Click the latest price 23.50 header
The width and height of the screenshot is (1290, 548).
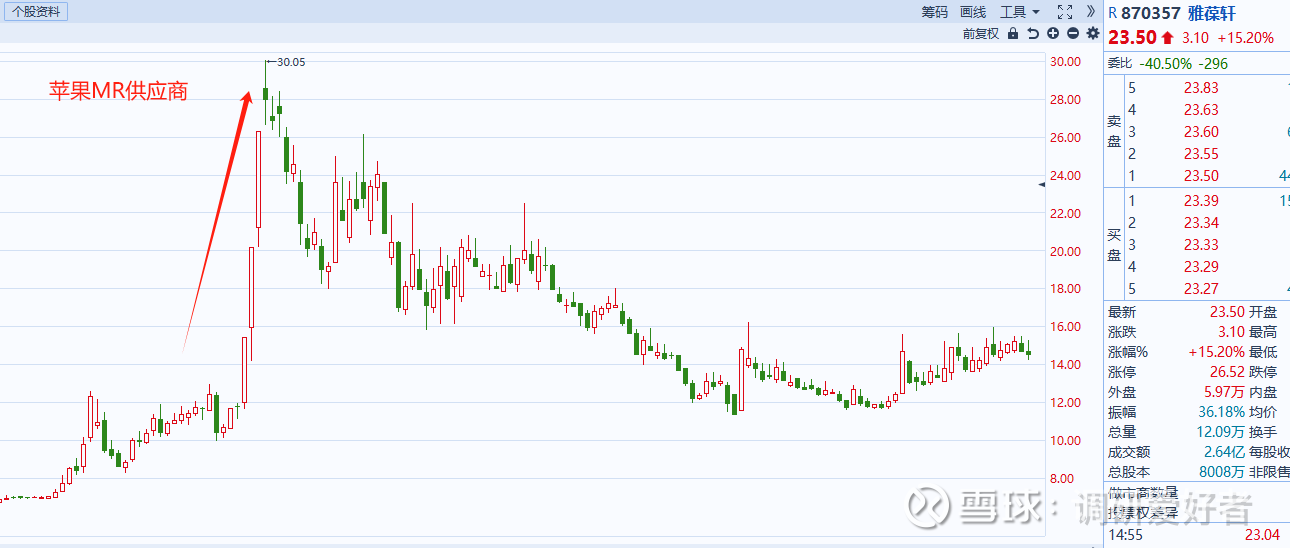[x=1132, y=38]
